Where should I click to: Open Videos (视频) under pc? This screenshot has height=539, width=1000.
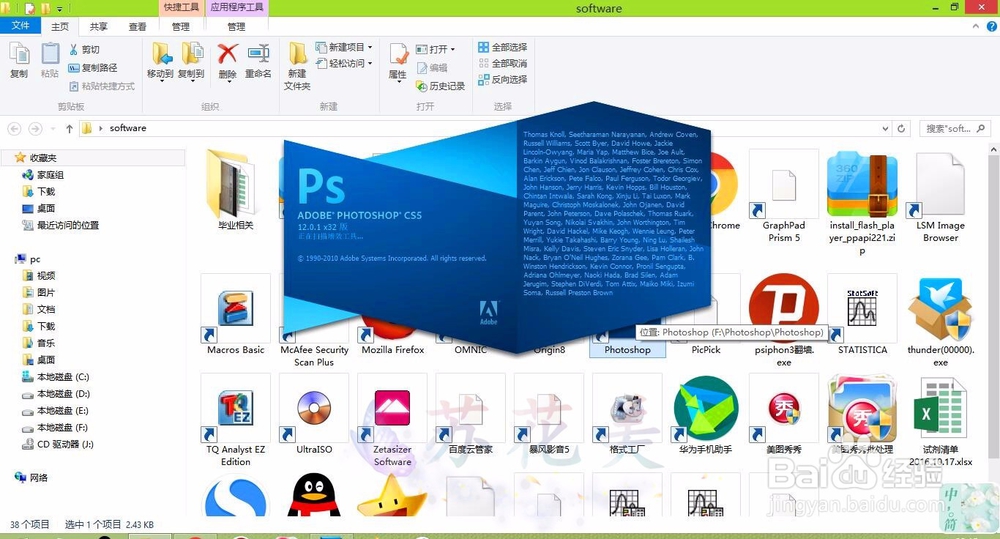click(39, 276)
